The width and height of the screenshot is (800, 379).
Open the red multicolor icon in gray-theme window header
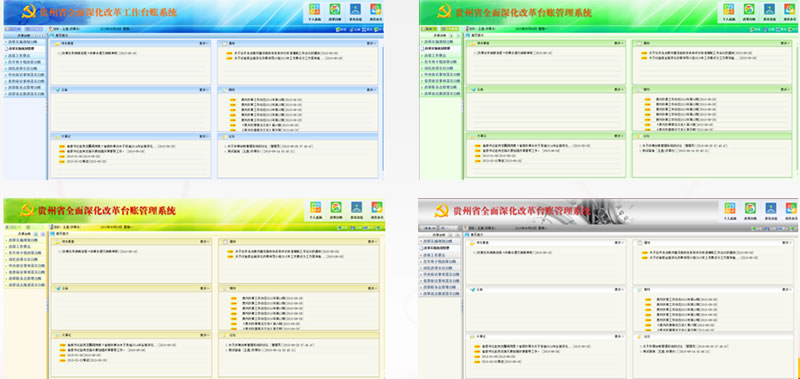(791, 208)
